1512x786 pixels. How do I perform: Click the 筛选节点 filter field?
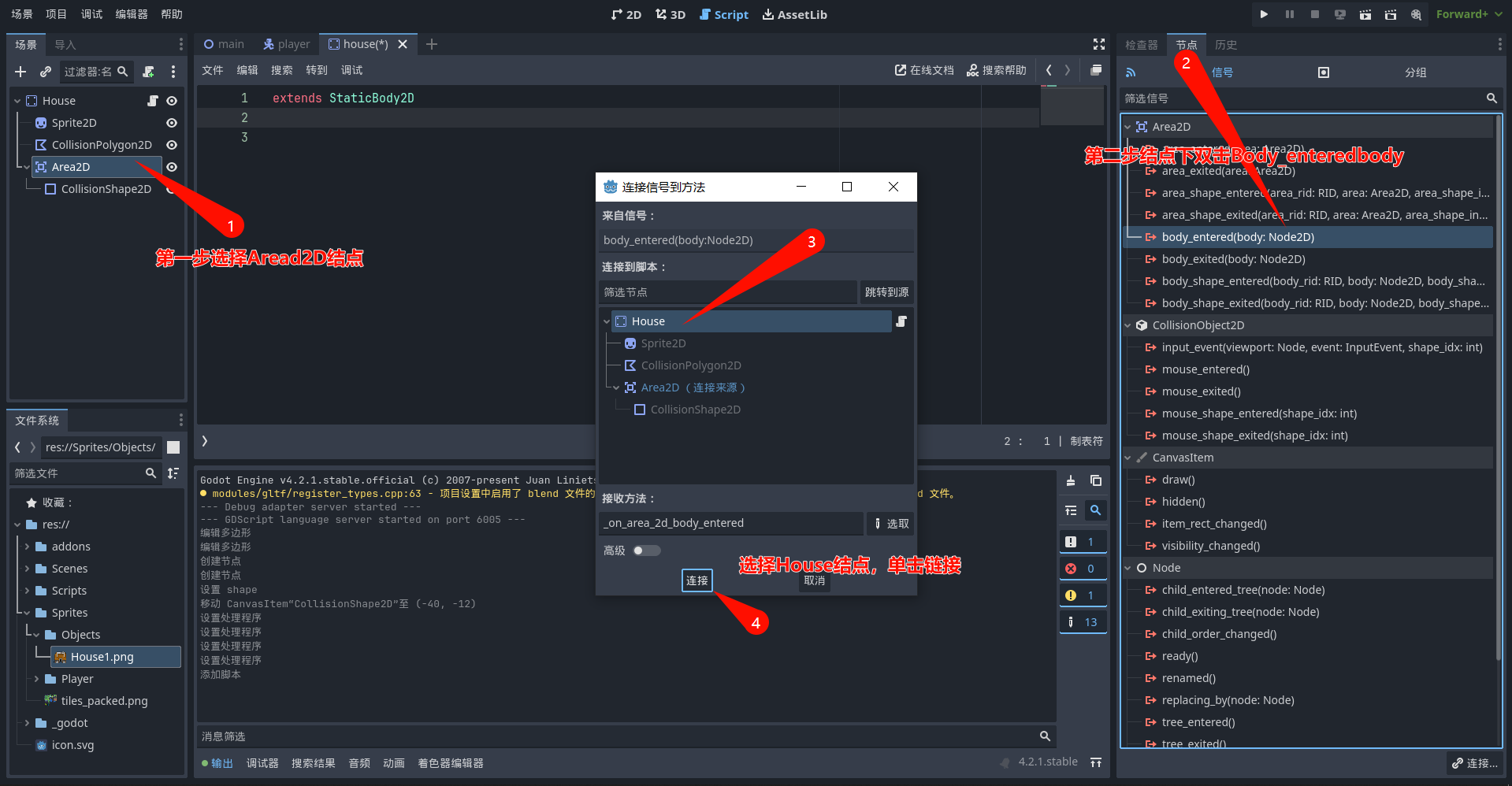[727, 292]
